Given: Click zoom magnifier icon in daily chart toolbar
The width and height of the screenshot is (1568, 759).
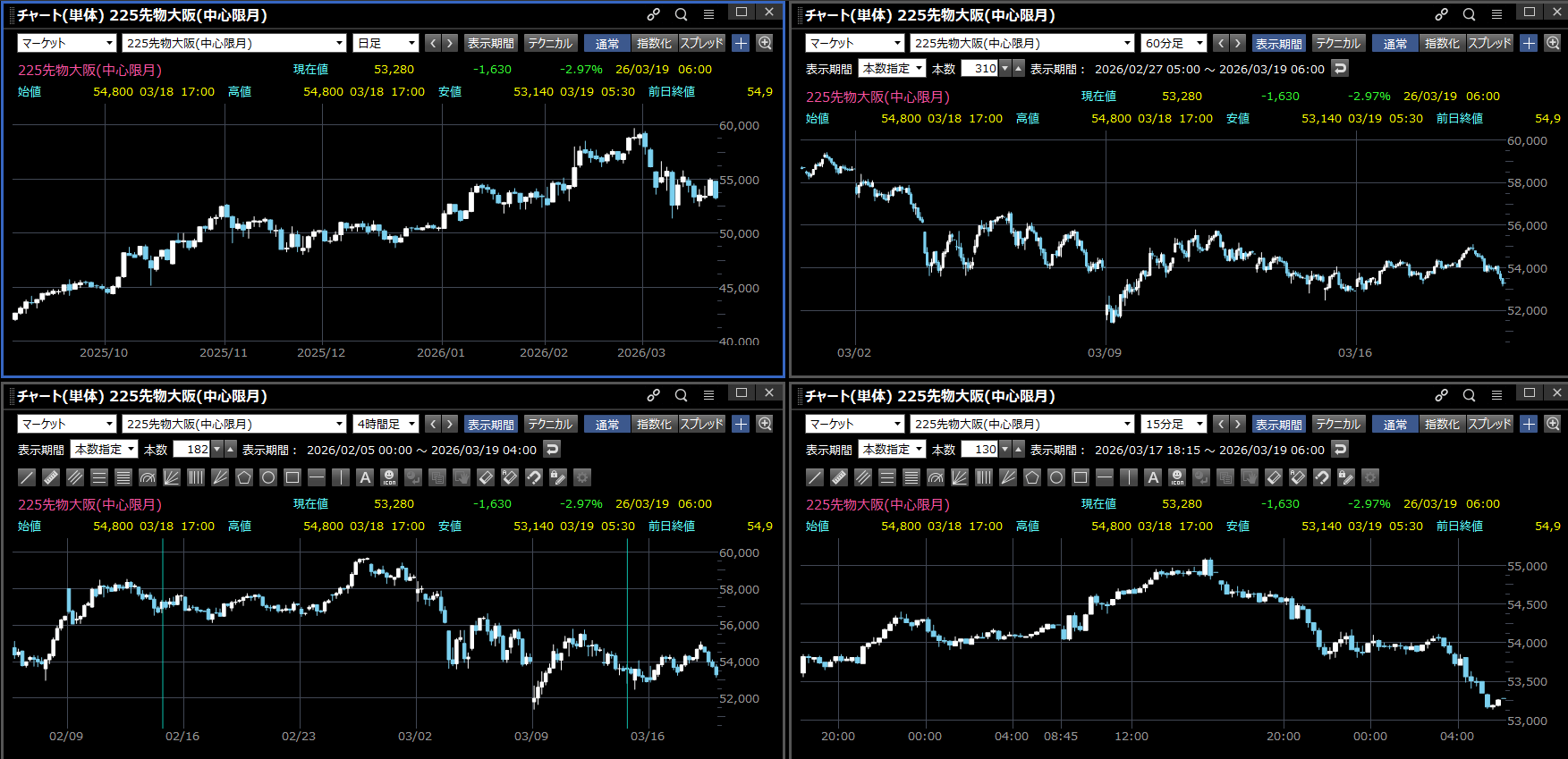Looking at the screenshot, I should click(x=765, y=43).
